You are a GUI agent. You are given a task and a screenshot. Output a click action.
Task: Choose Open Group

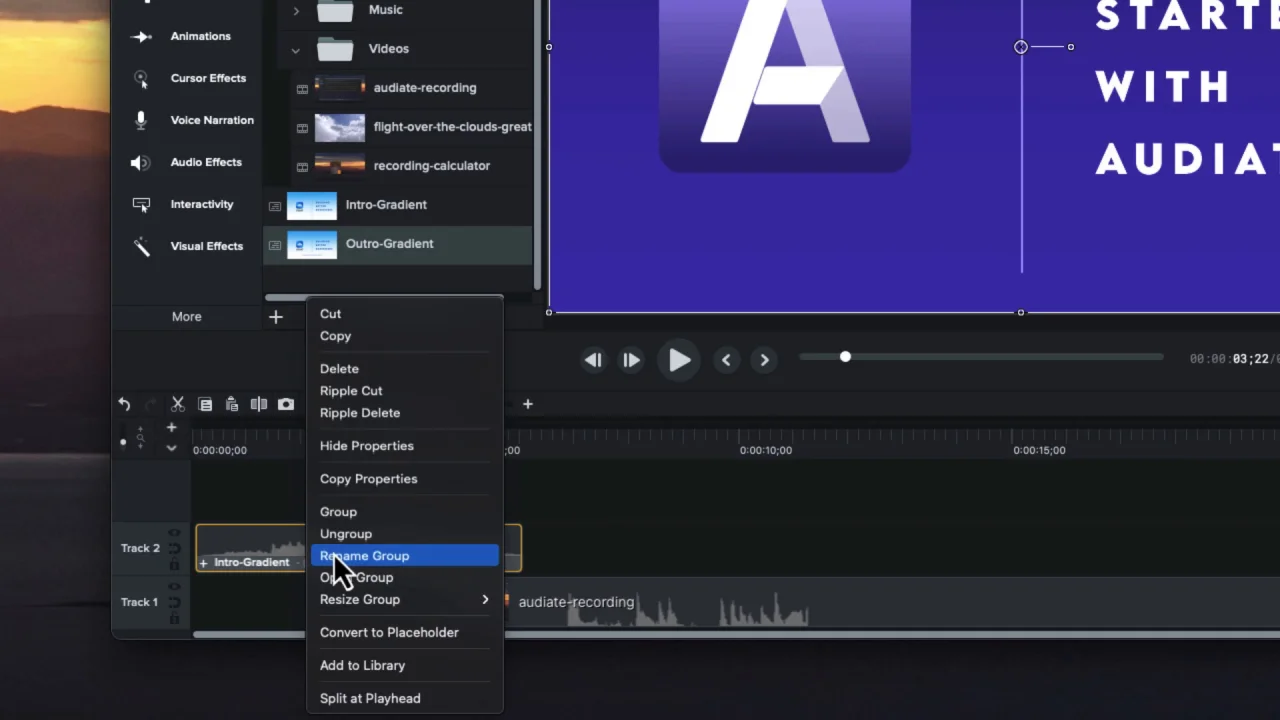point(357,578)
